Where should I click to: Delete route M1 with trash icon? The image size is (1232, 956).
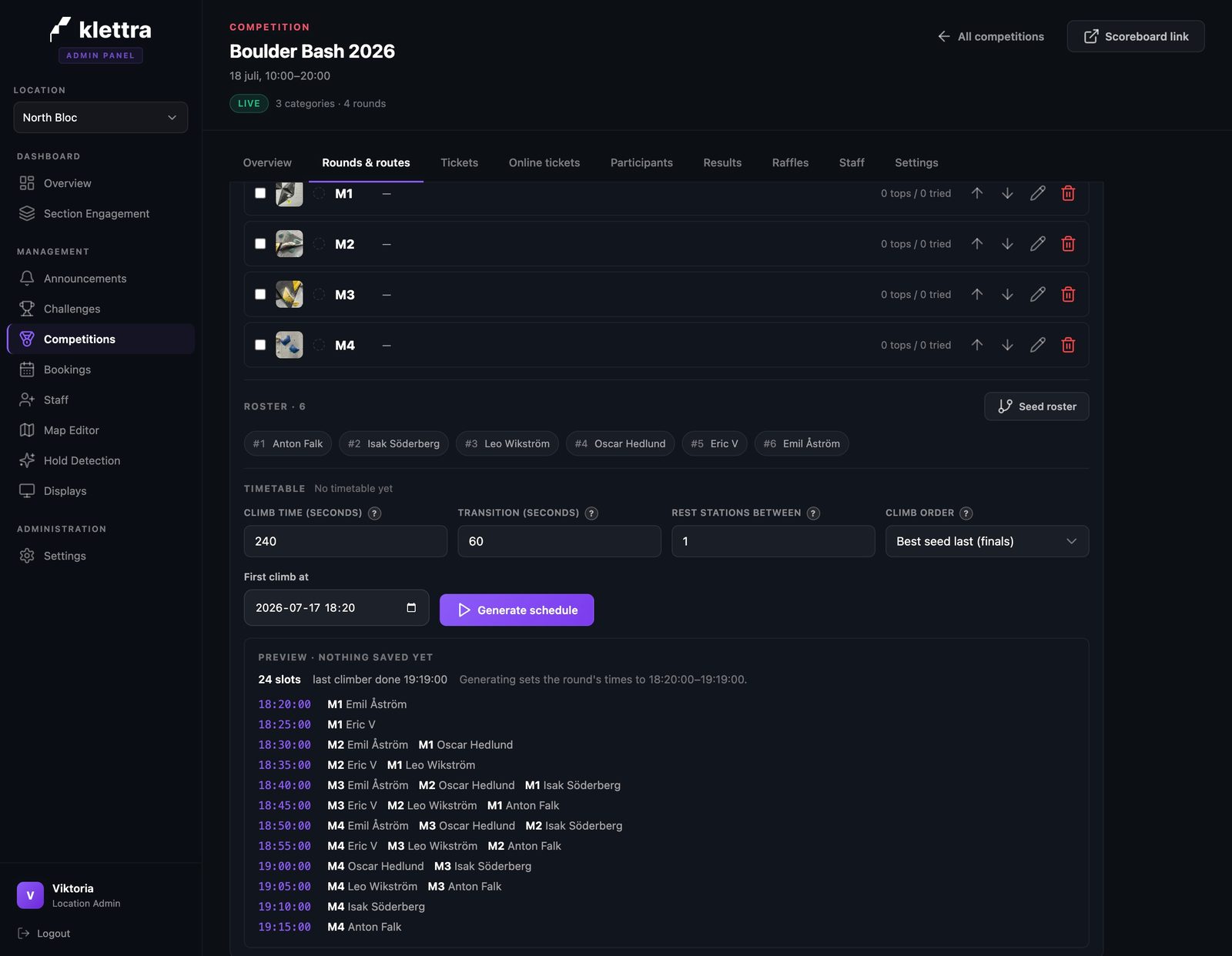(1068, 193)
